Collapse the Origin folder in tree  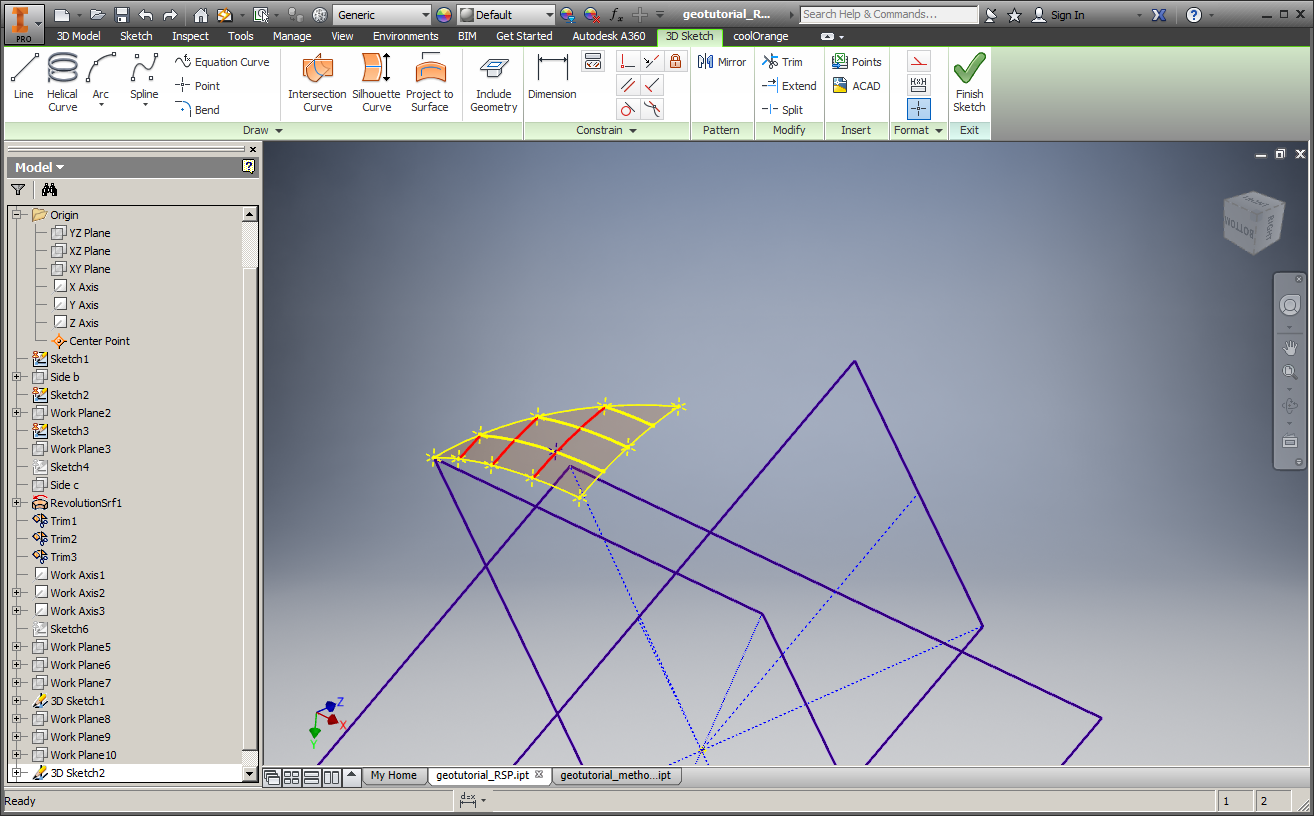pyautogui.click(x=17, y=215)
